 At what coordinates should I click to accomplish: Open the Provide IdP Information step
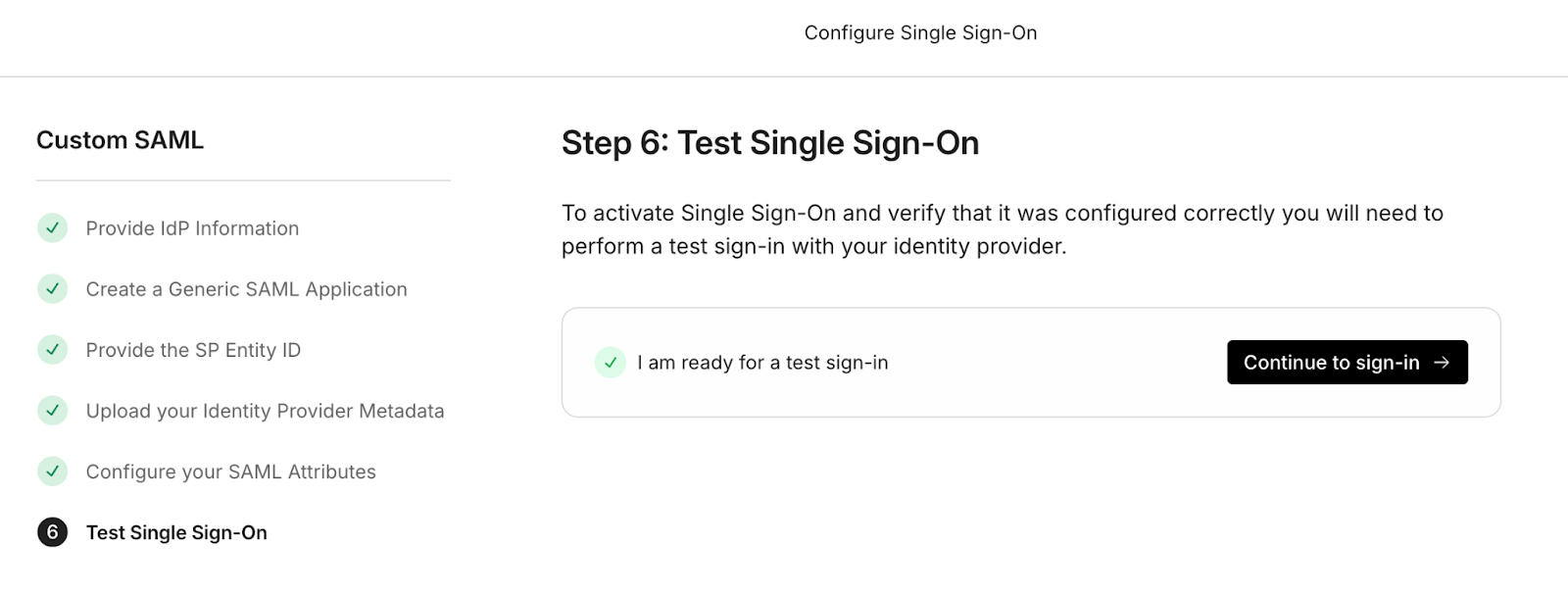(x=192, y=228)
